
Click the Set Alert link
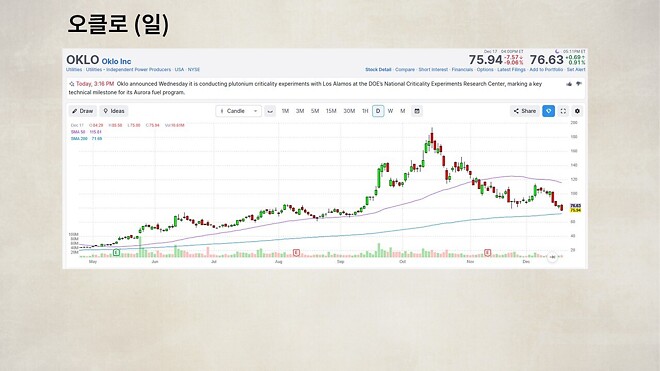point(576,69)
